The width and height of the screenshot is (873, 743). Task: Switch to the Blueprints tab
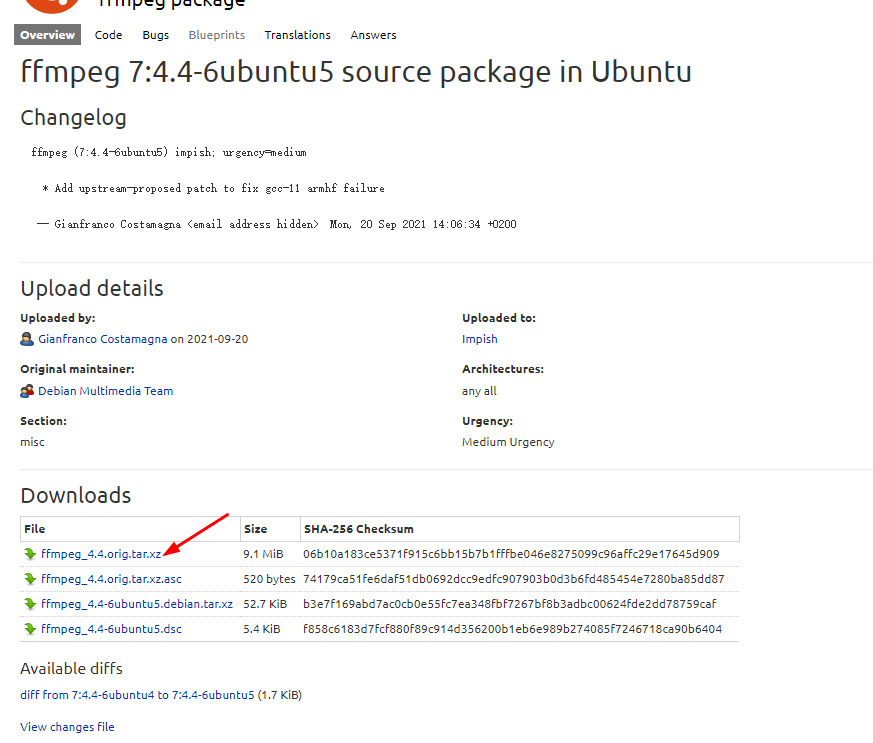(216, 34)
